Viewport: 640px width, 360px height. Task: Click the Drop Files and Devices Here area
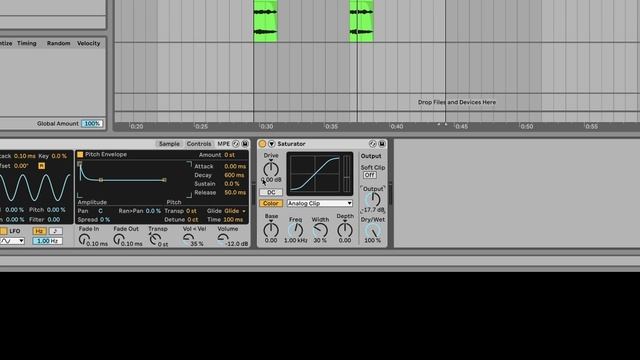tap(457, 102)
